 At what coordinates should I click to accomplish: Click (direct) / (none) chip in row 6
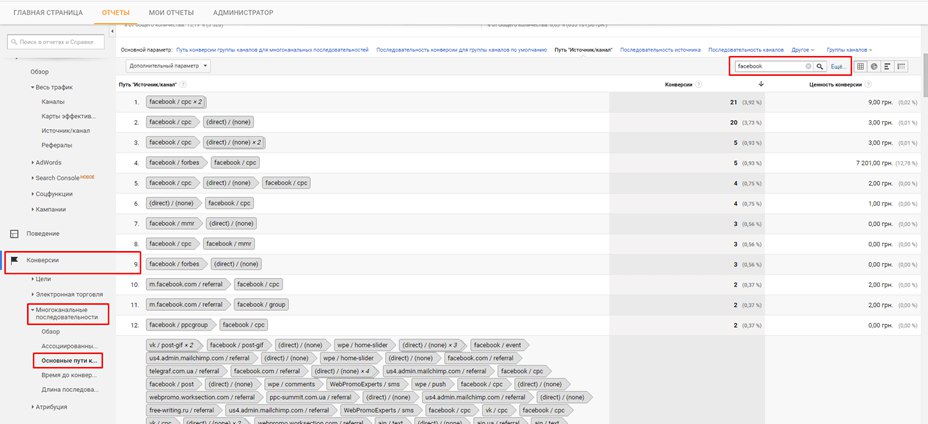(x=172, y=203)
